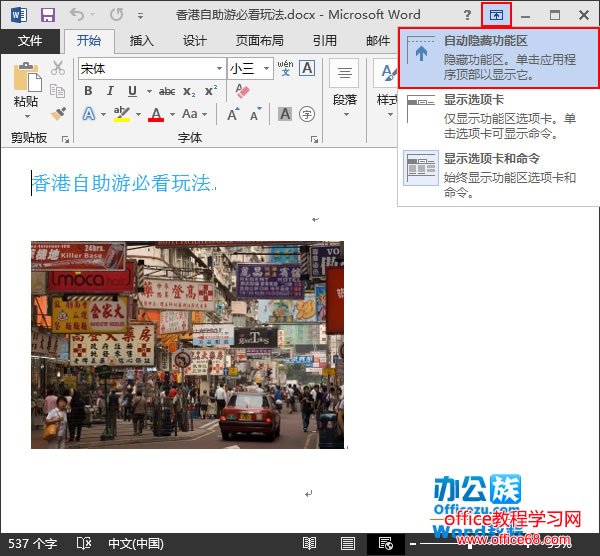Viewport: 600px width, 556px height.
Task: Expand the 段落 paragraph group dropdown
Action: [345, 114]
